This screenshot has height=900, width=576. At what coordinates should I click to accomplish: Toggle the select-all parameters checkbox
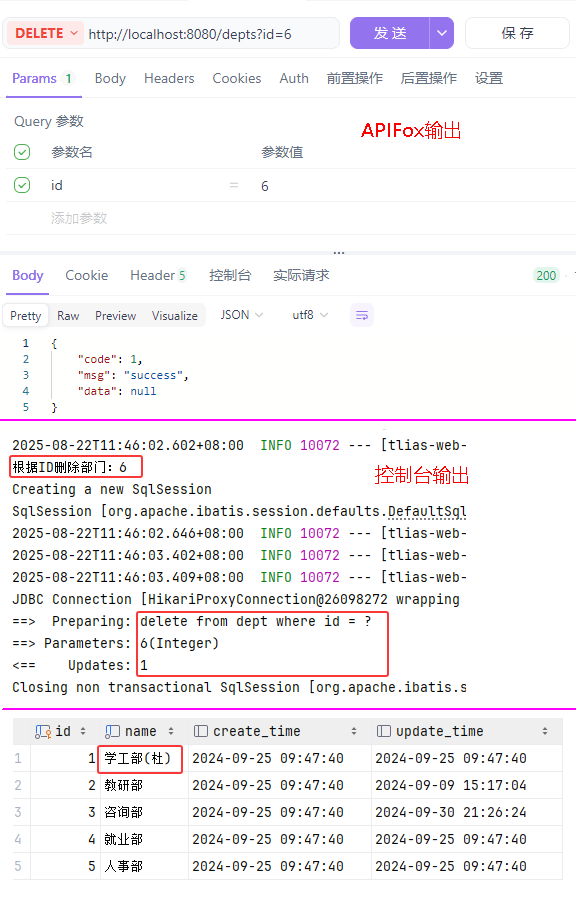22,152
